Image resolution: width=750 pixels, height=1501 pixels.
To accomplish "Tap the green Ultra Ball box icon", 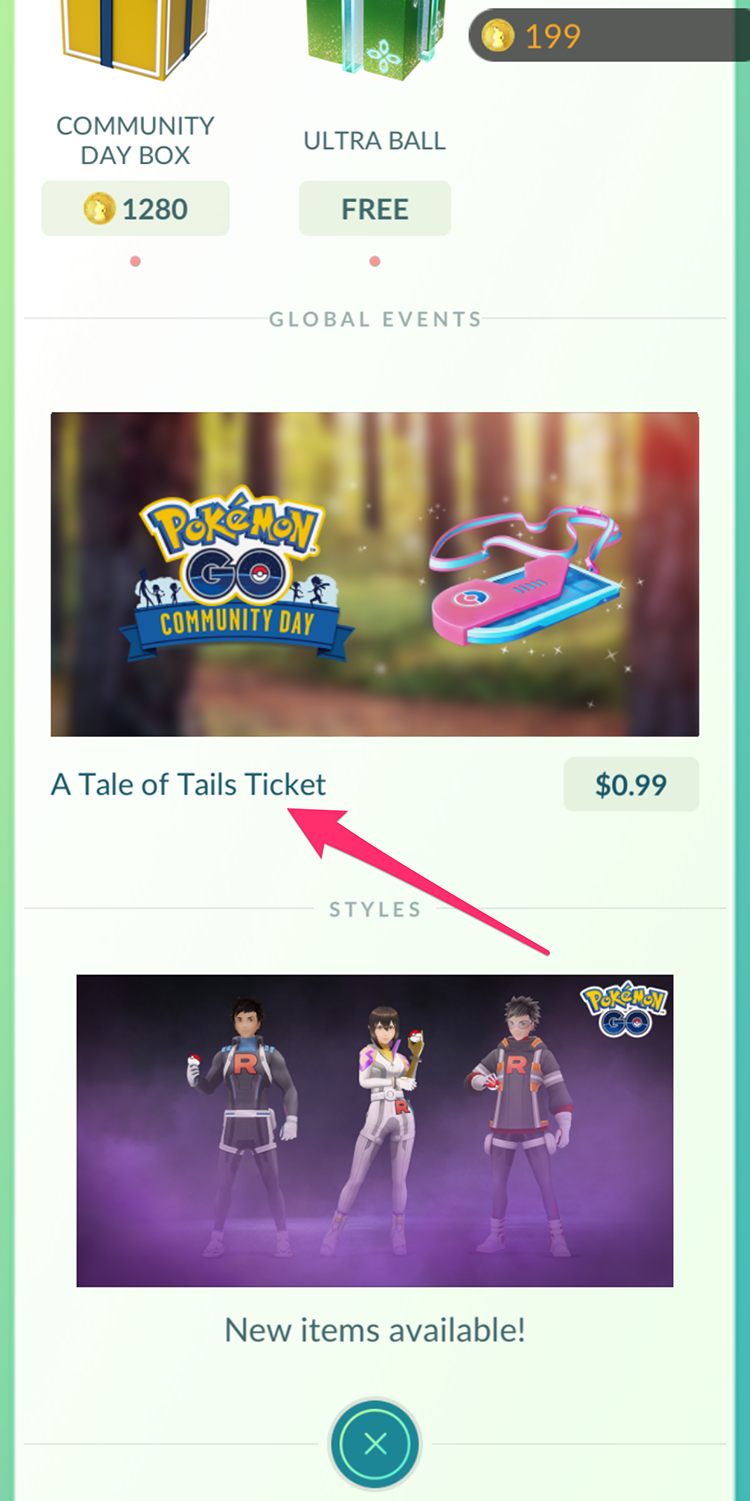I will pos(375,40).
